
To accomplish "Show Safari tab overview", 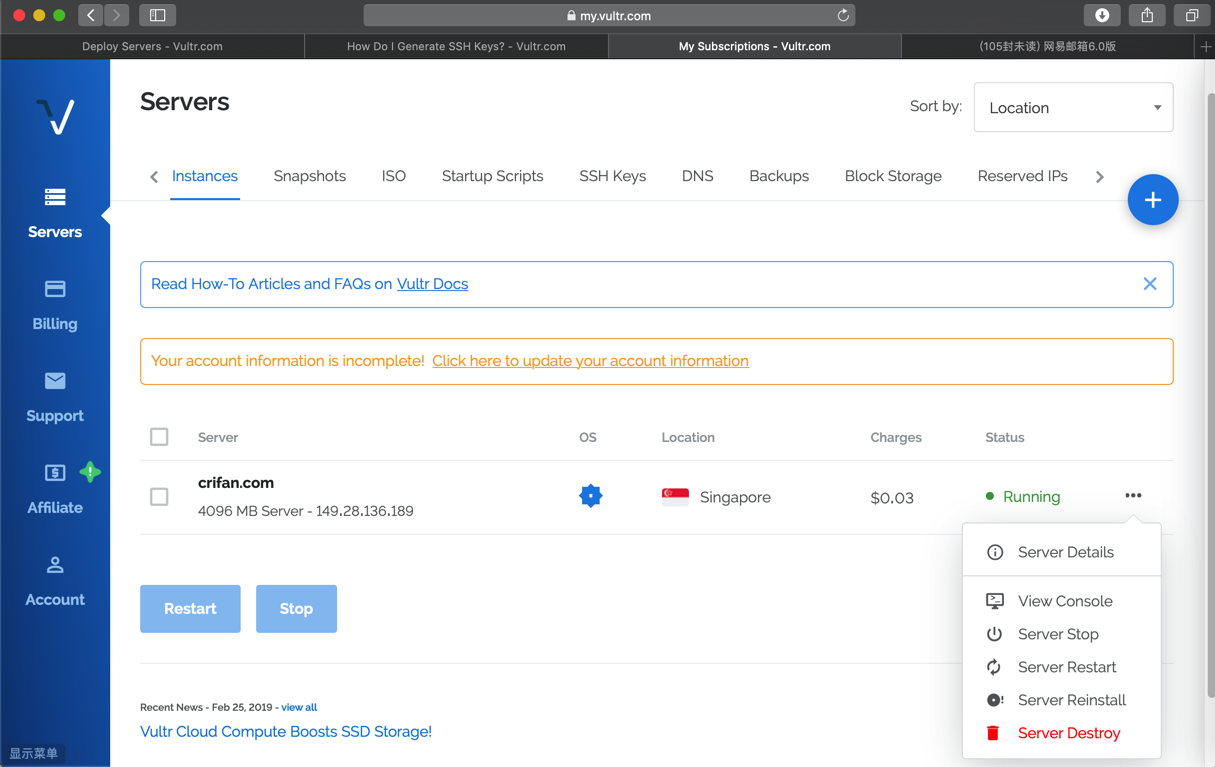I will point(1192,15).
